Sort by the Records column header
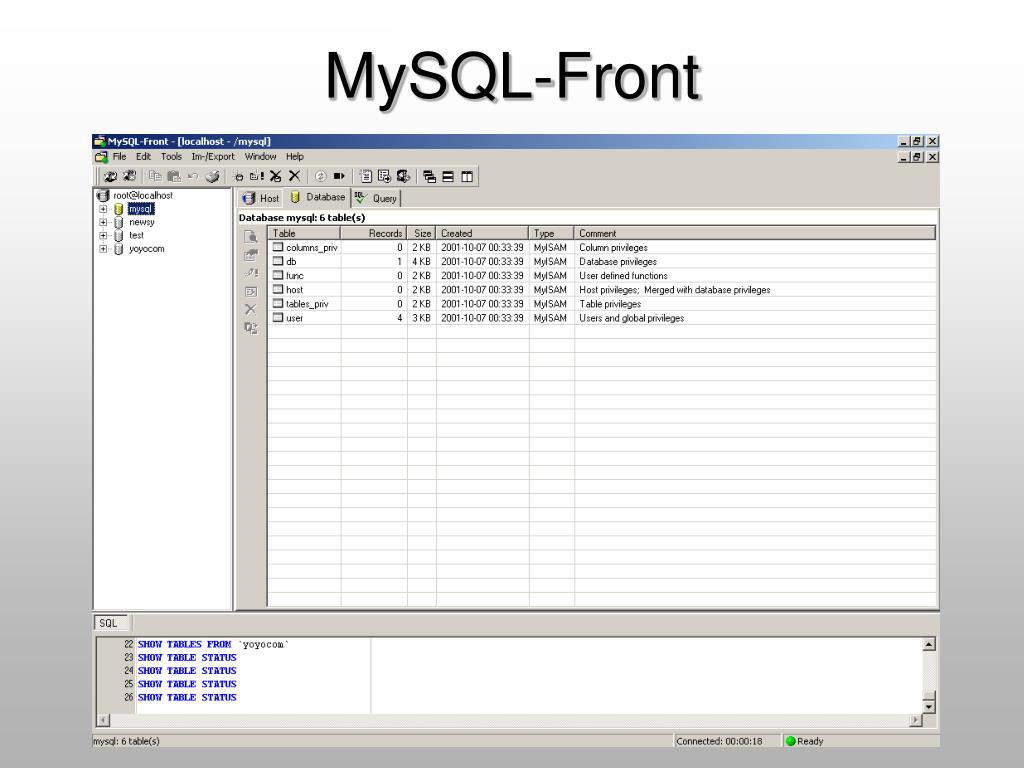Viewport: 1024px width, 768px height. point(374,233)
